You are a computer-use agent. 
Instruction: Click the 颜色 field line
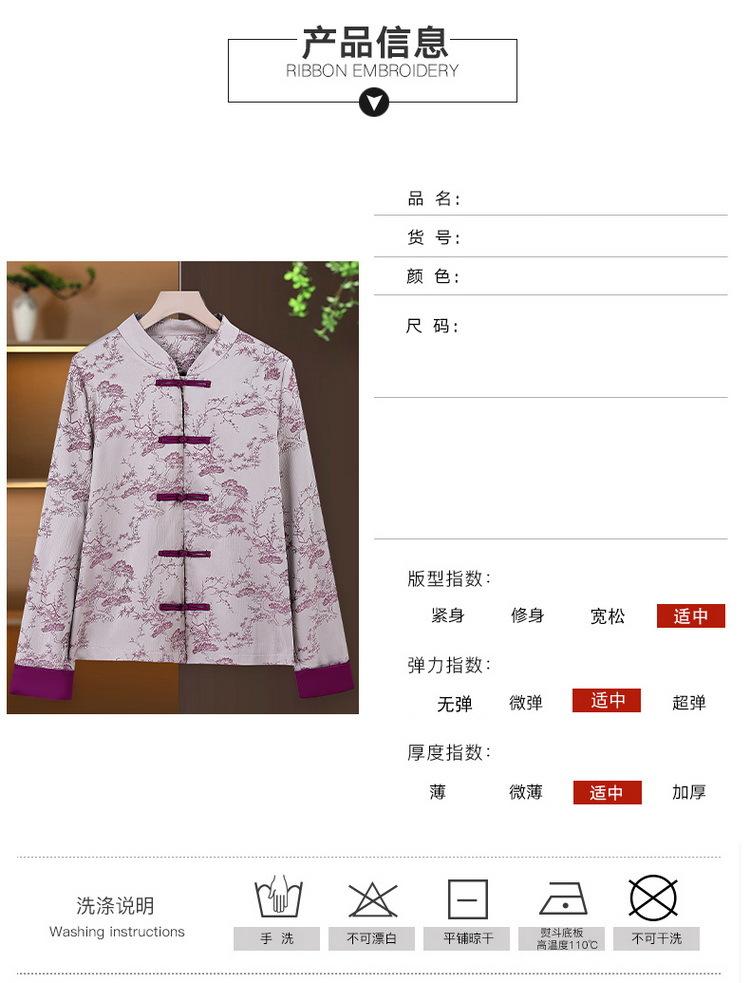[x=551, y=276]
